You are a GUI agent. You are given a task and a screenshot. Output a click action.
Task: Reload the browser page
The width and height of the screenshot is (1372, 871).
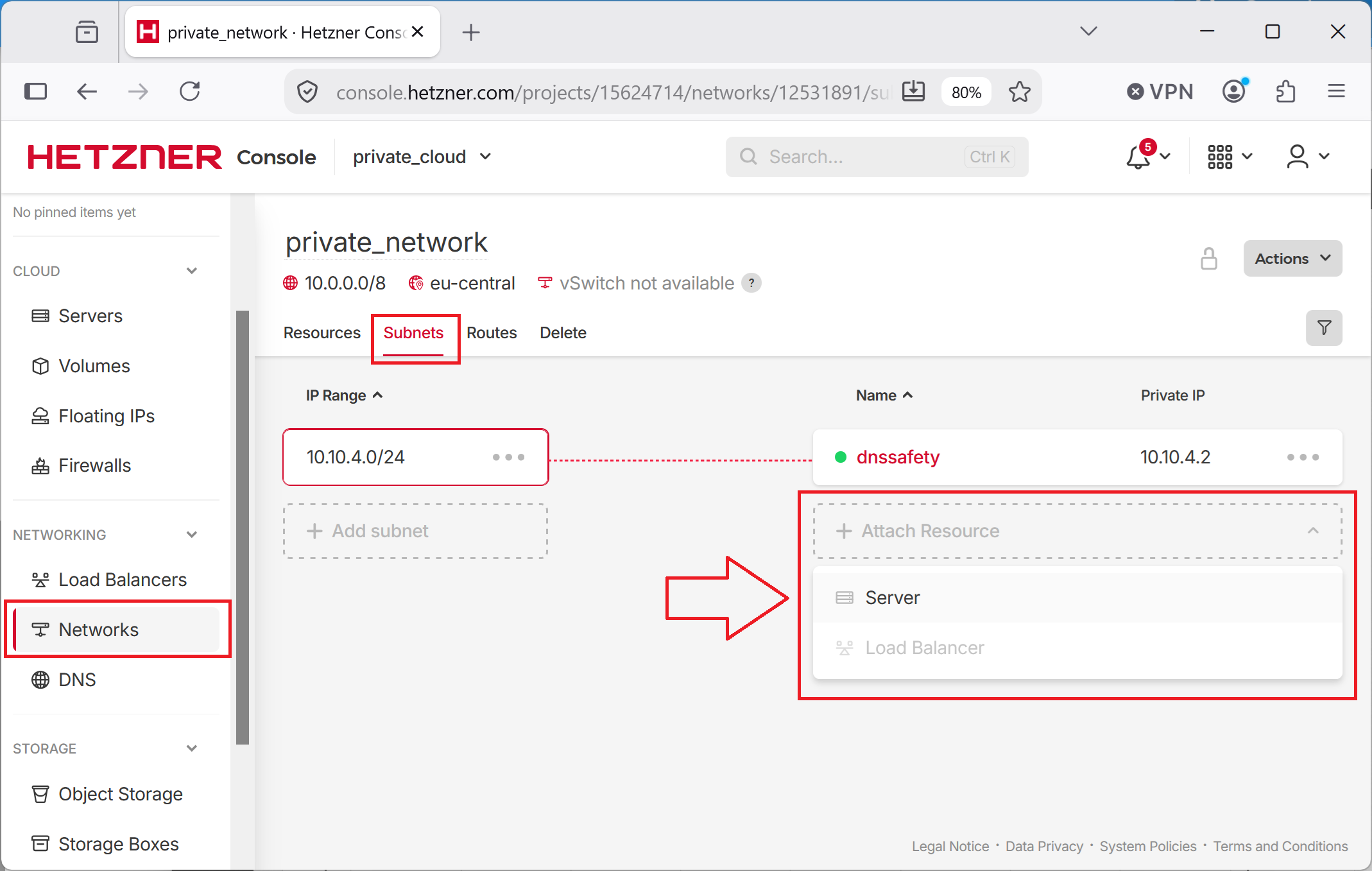click(x=190, y=92)
